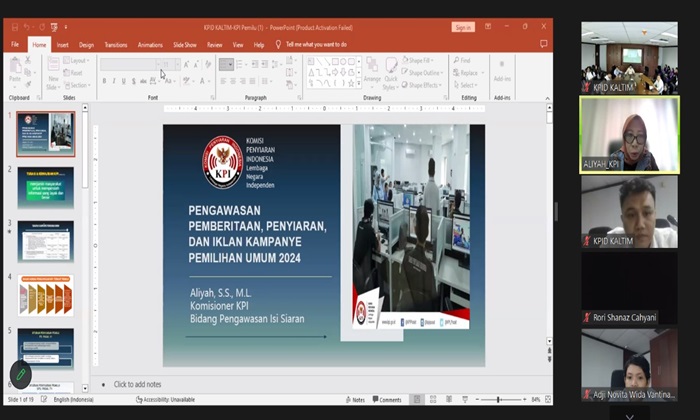This screenshot has width=700, height=420.
Task: Apply Bold formatting in Font group
Action: (x=102, y=81)
